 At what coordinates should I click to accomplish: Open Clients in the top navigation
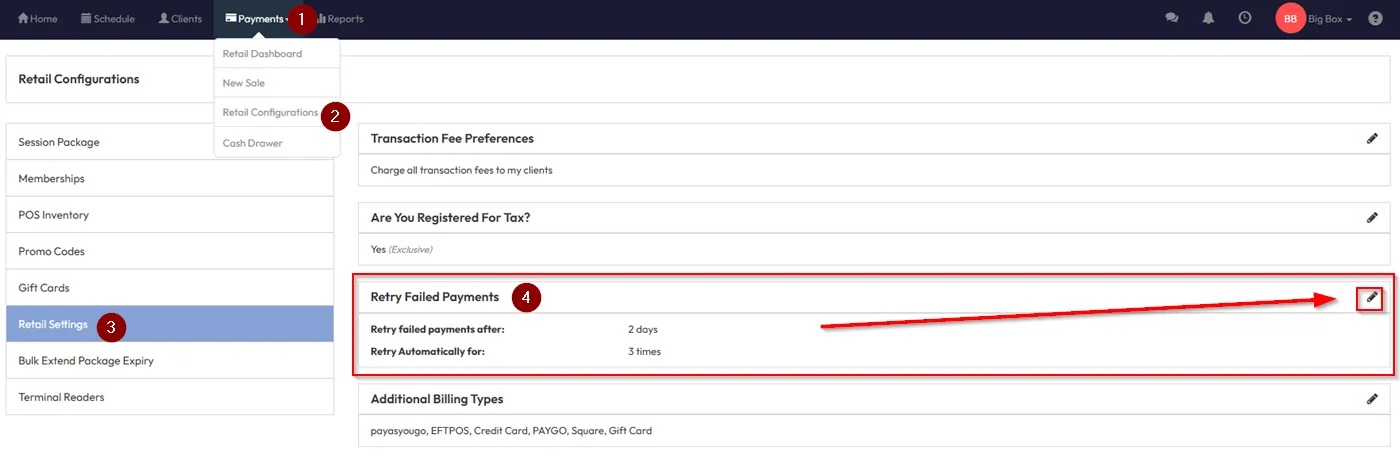180,19
